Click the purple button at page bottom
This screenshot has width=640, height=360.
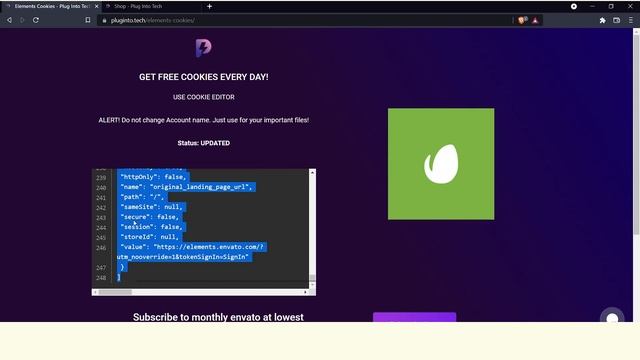pyautogui.click(x=414, y=317)
